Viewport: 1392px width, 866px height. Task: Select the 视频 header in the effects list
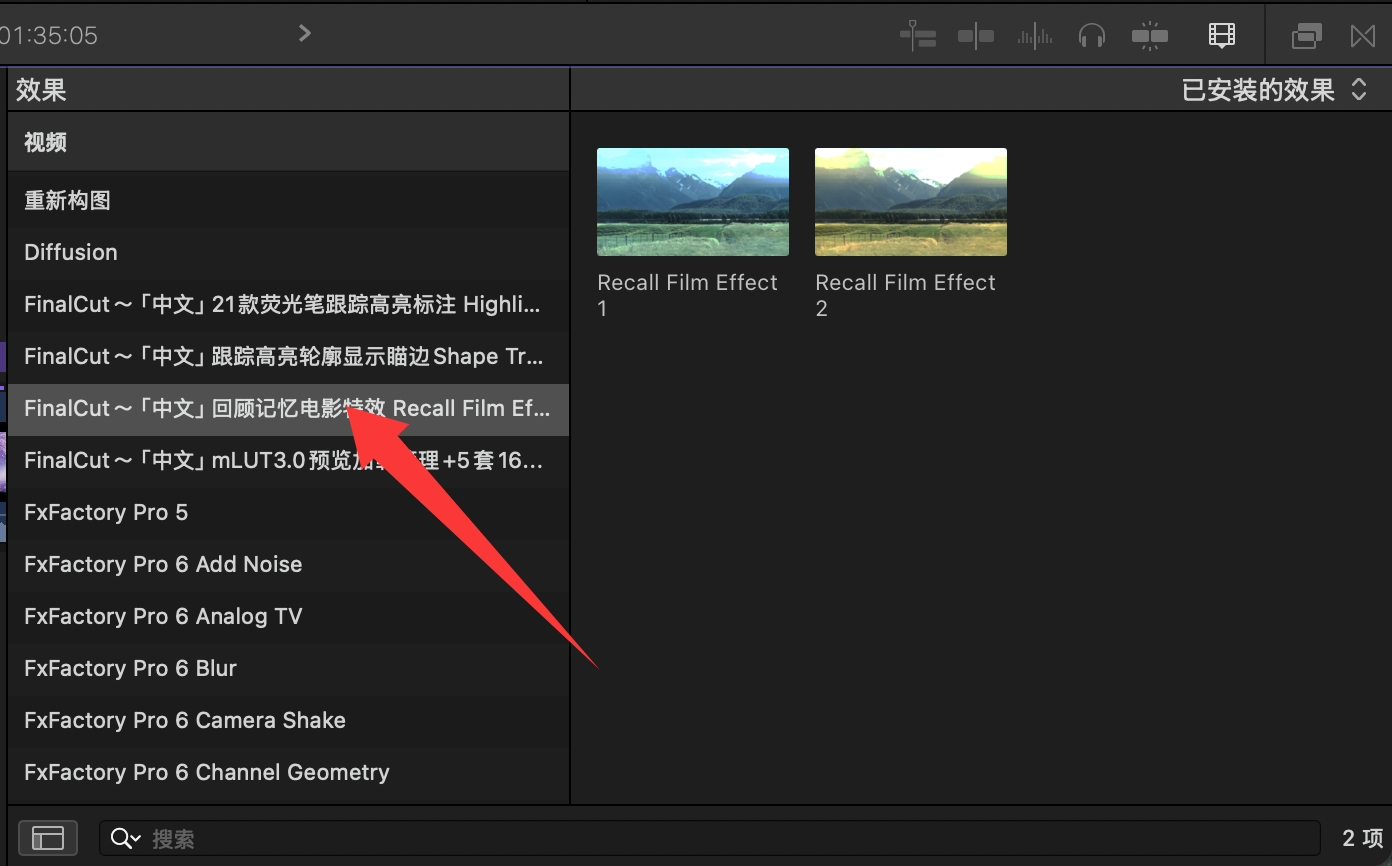click(46, 142)
